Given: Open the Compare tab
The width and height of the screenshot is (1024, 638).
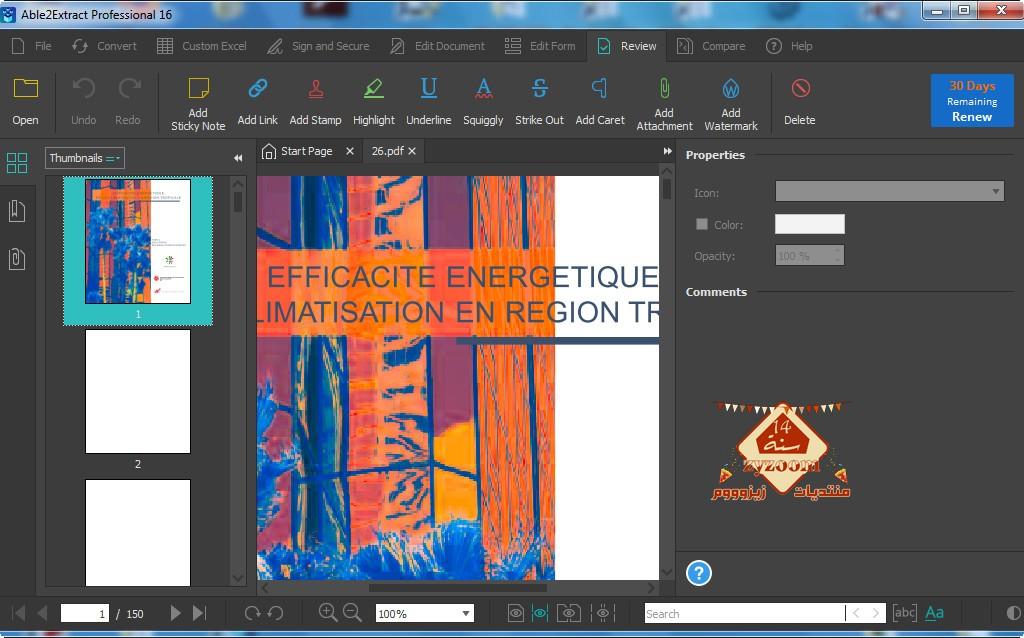Looking at the screenshot, I should [x=711, y=46].
